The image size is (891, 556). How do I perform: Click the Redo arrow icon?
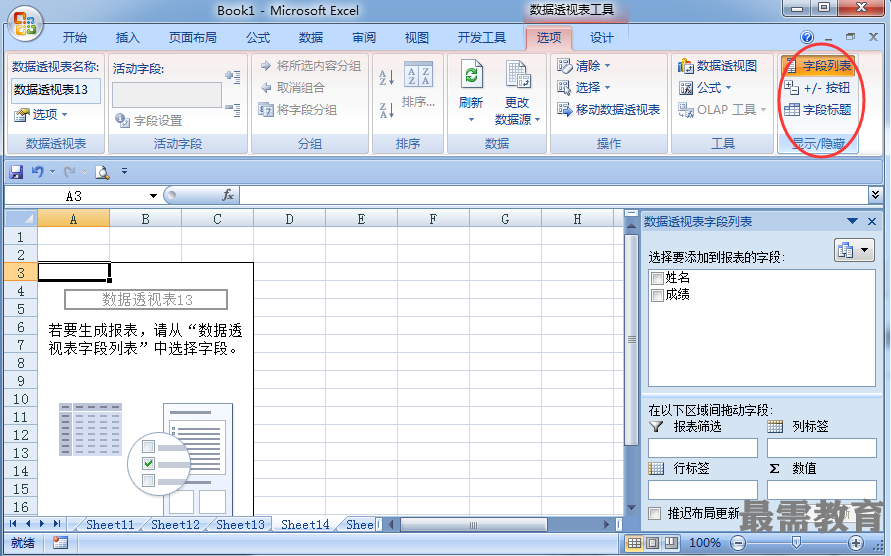(70, 171)
